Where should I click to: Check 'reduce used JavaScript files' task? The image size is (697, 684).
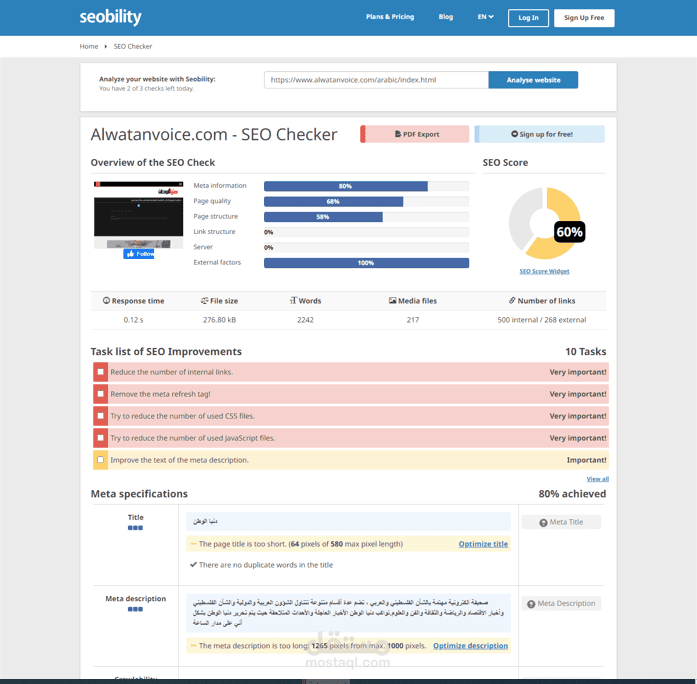click(100, 438)
